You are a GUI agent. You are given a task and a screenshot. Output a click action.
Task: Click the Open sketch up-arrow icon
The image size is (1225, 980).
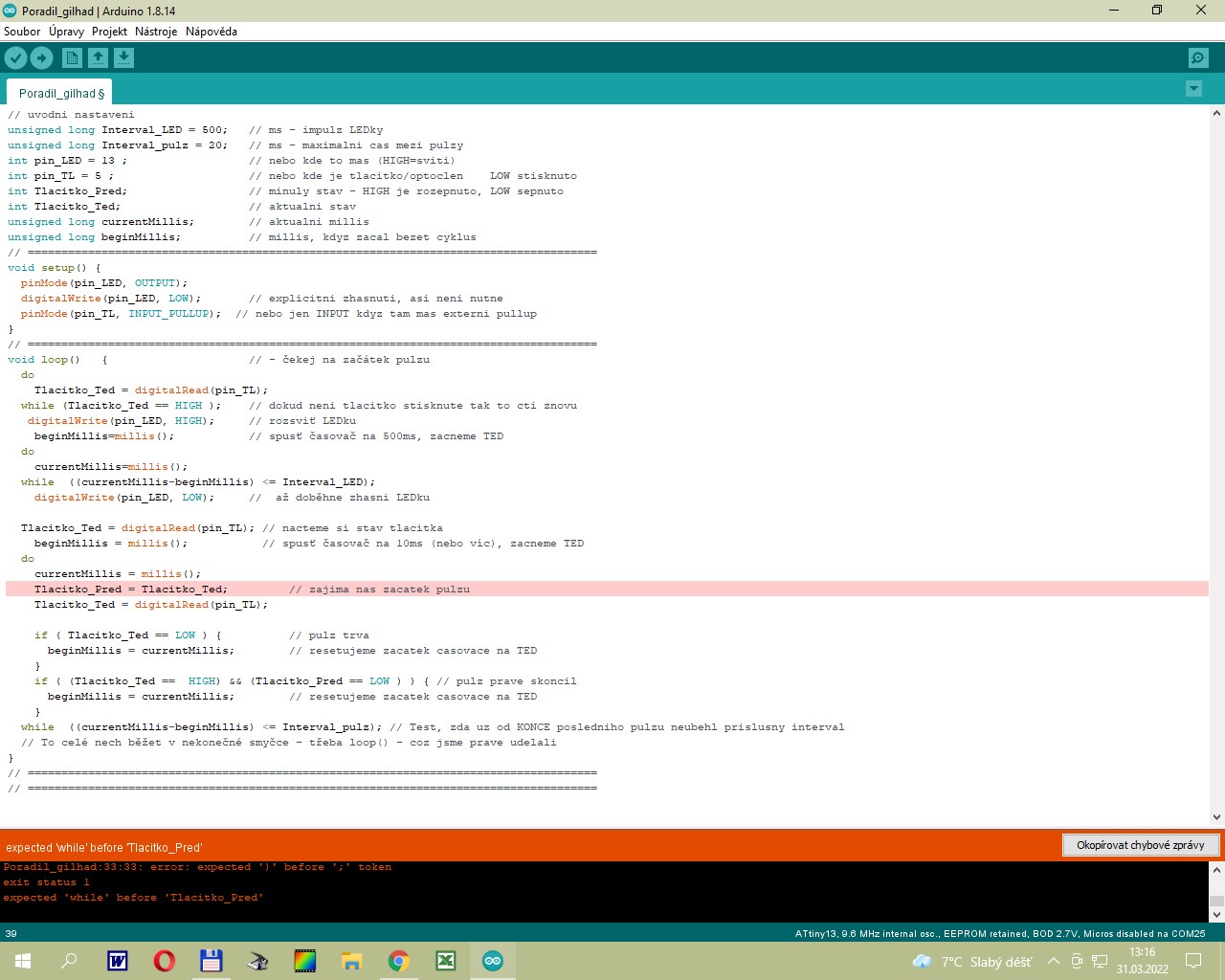(x=98, y=58)
